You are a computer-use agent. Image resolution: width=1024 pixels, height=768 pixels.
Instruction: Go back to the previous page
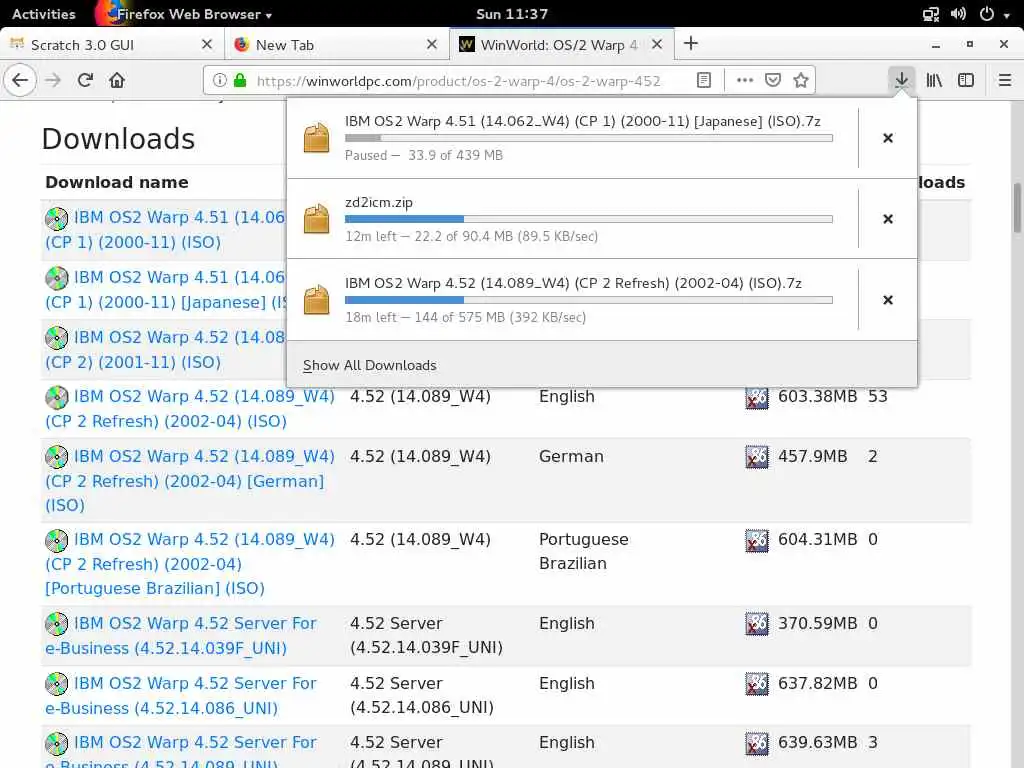20,80
